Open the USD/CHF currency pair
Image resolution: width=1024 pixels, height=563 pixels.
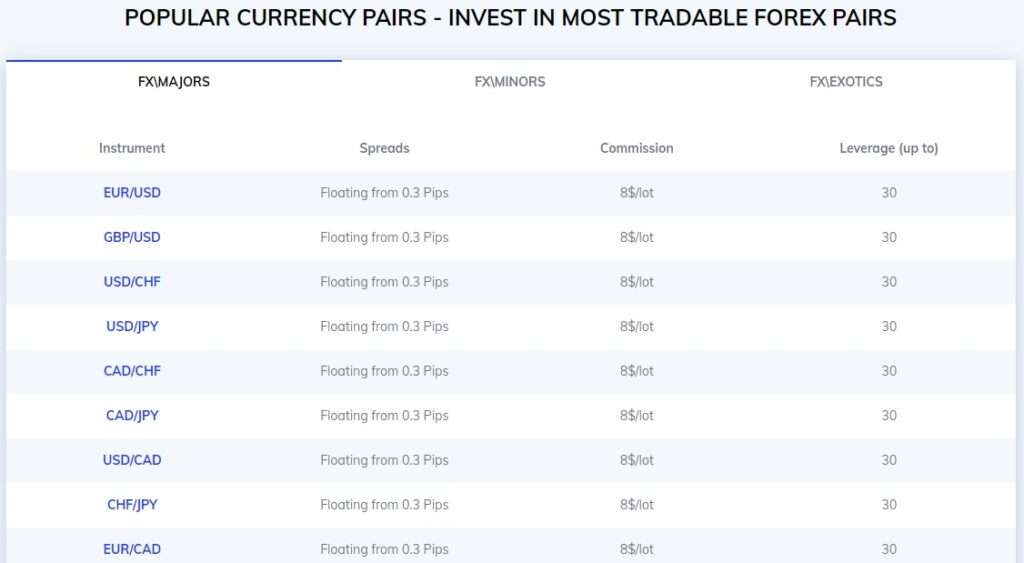tap(132, 282)
